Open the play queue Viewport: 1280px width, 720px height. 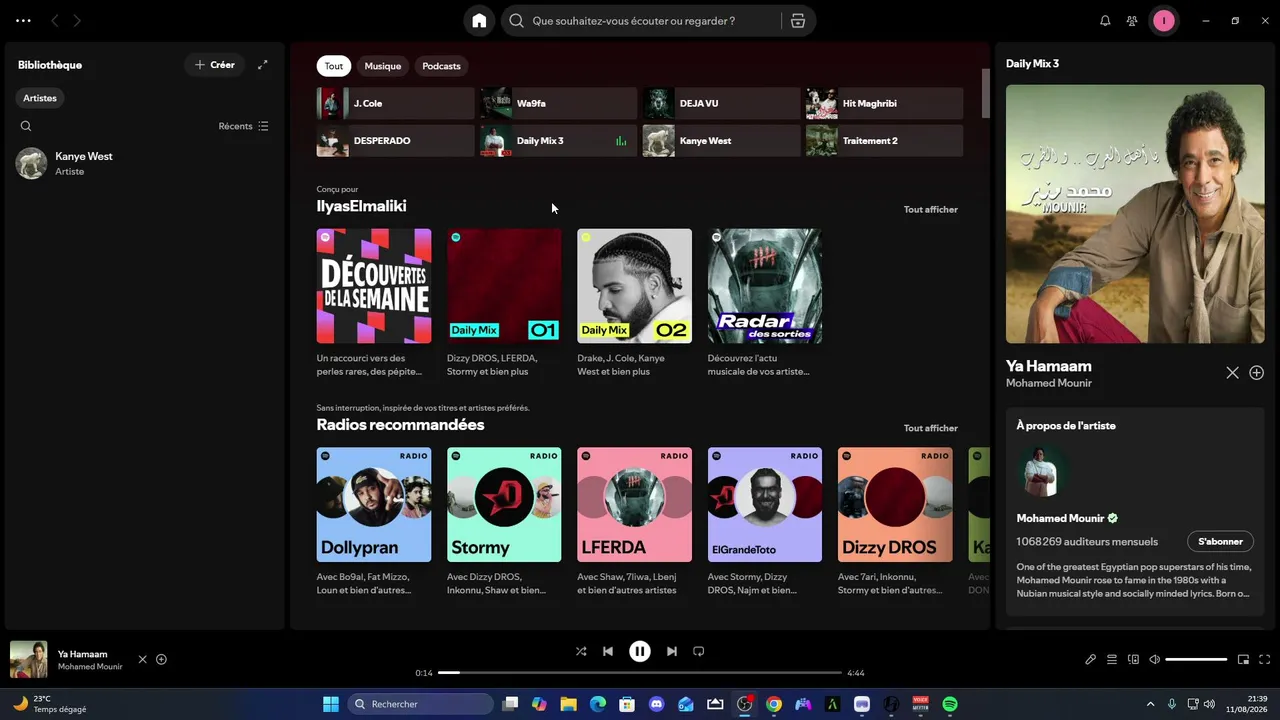[x=1112, y=660]
